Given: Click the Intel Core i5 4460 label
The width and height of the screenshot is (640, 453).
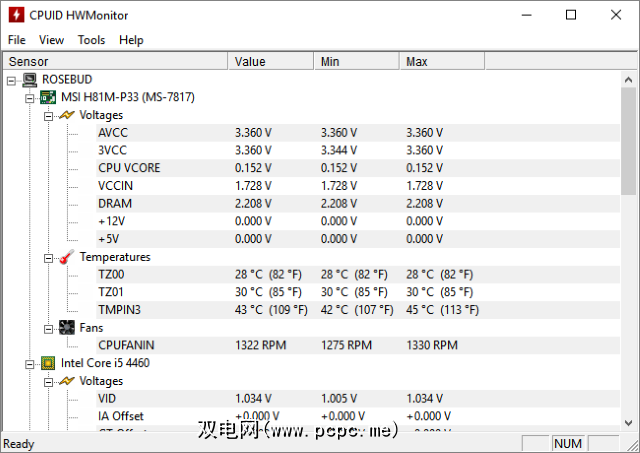Looking at the screenshot, I should pyautogui.click(x=105, y=363).
